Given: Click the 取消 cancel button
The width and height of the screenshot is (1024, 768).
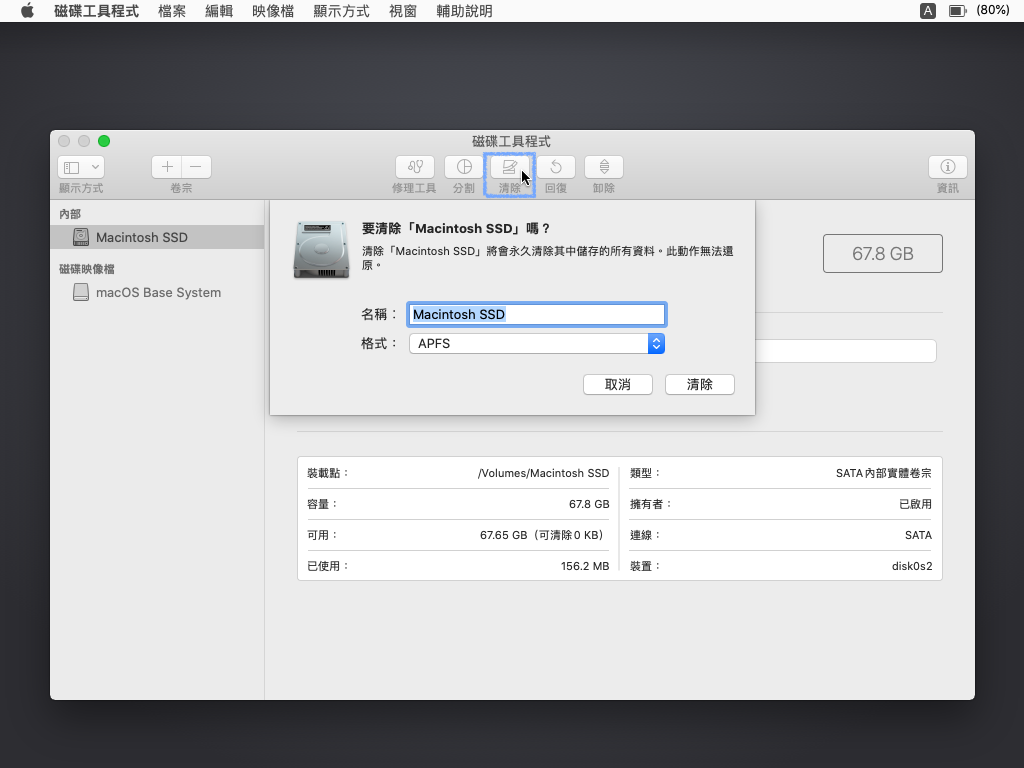Looking at the screenshot, I should [618, 385].
